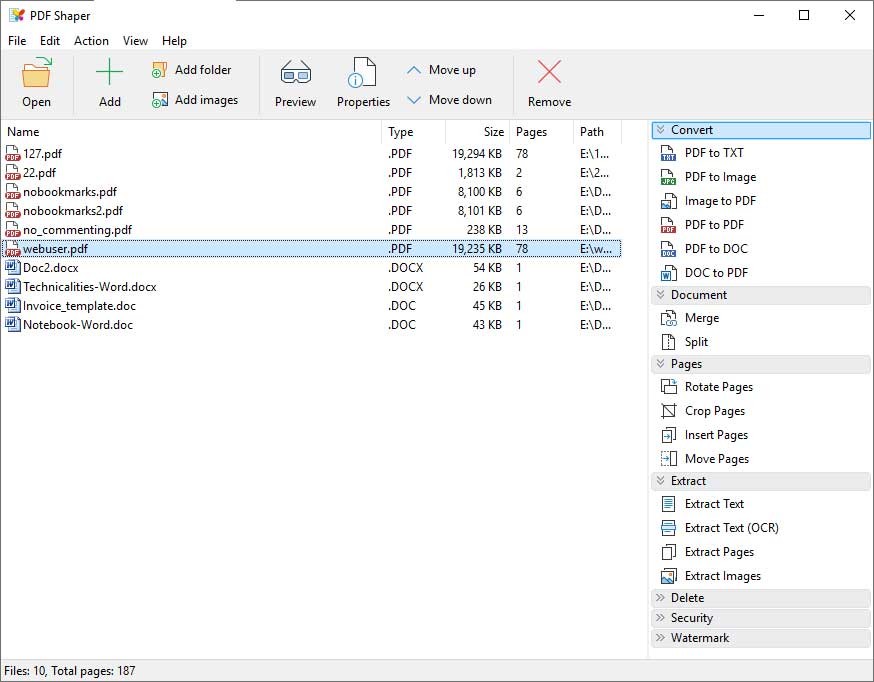This screenshot has width=874, height=682.
Task: Select the Rotate Pages tool
Action: click(707, 387)
